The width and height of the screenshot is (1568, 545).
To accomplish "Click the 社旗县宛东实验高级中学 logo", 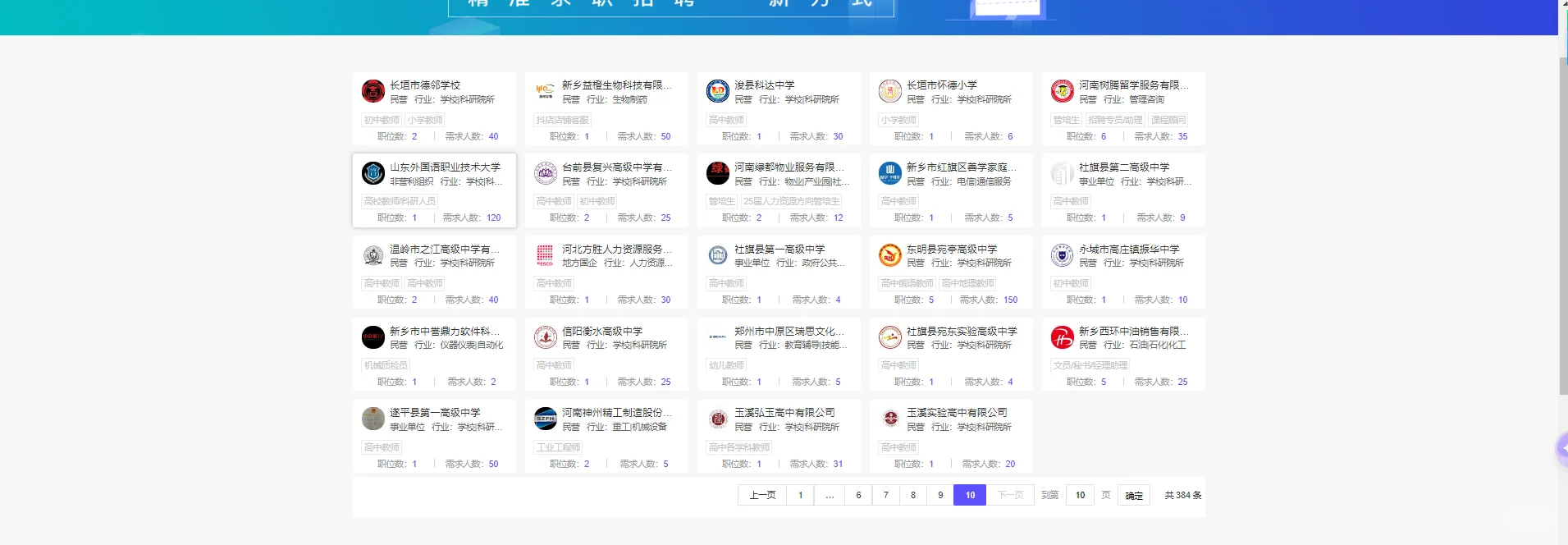I will pyautogui.click(x=890, y=337).
